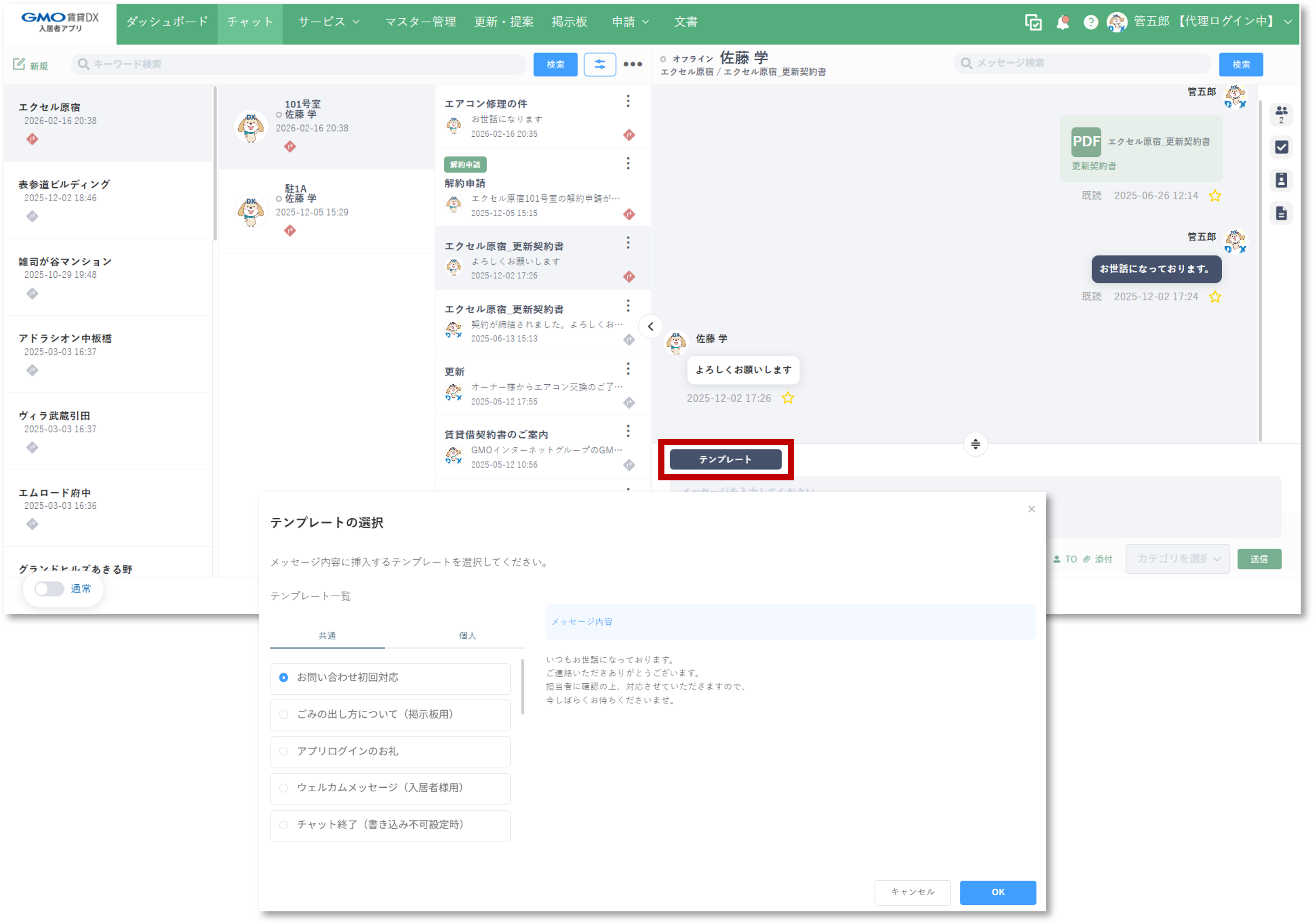Open kebab menu for 解約申請 thread
This screenshot has height=924, width=1314.
(628, 164)
